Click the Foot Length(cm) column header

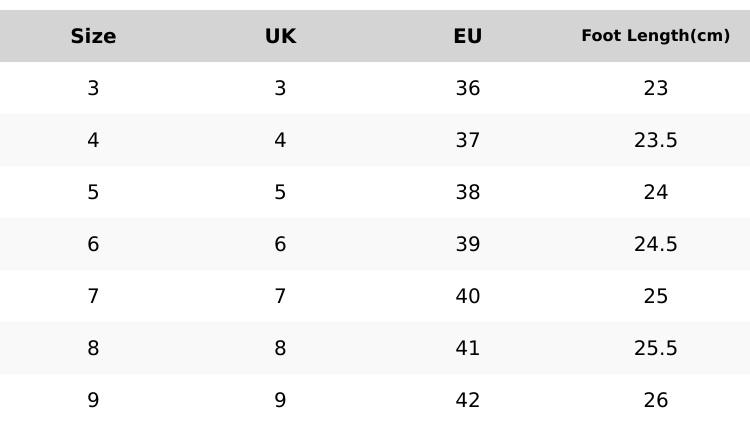click(x=655, y=36)
